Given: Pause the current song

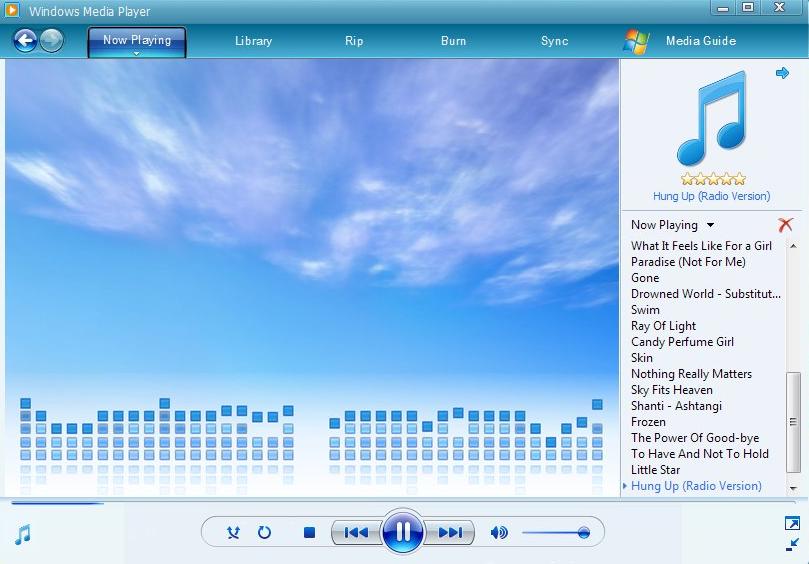Looking at the screenshot, I should click(402, 531).
